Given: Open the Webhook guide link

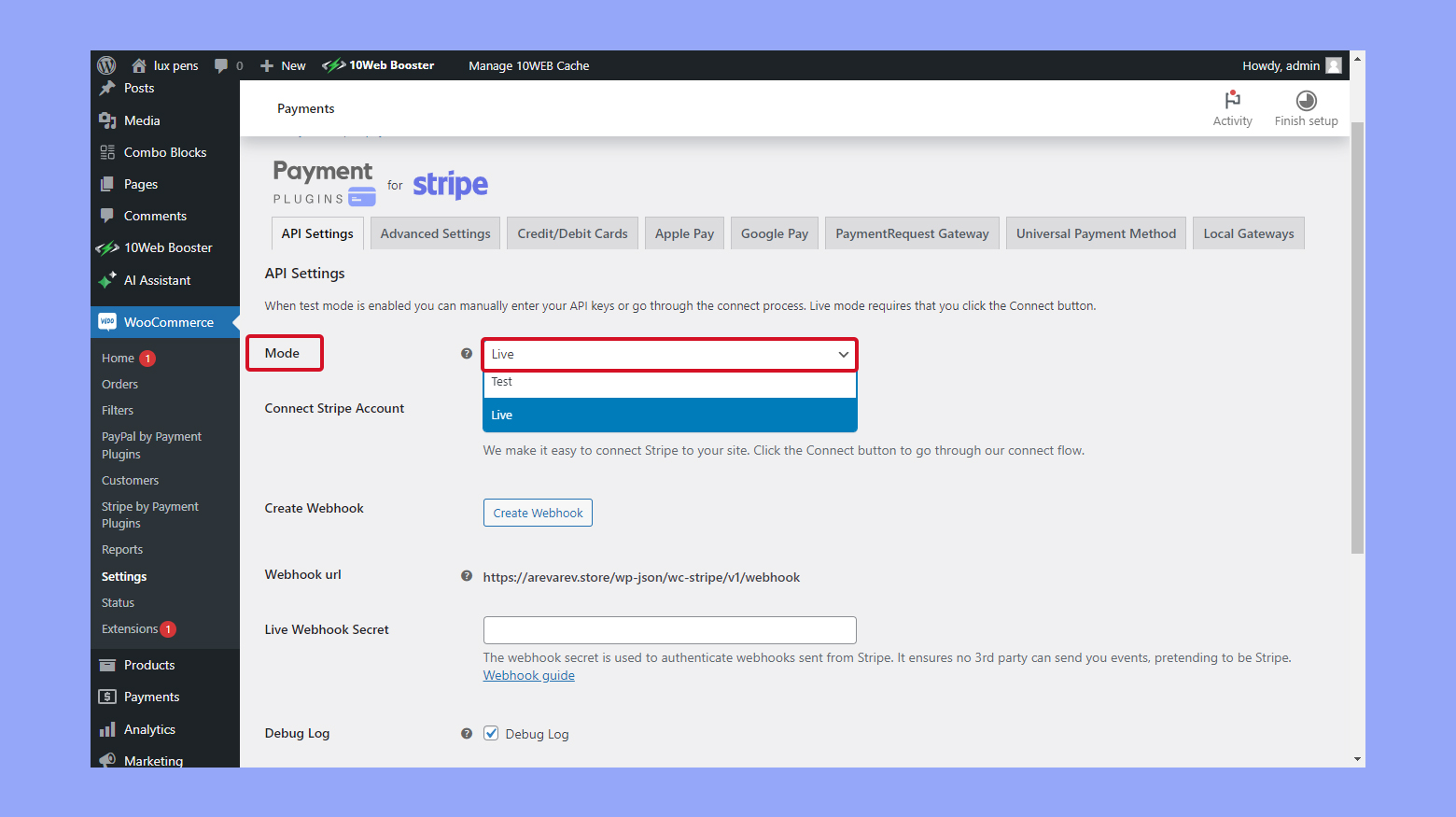Looking at the screenshot, I should tap(528, 674).
